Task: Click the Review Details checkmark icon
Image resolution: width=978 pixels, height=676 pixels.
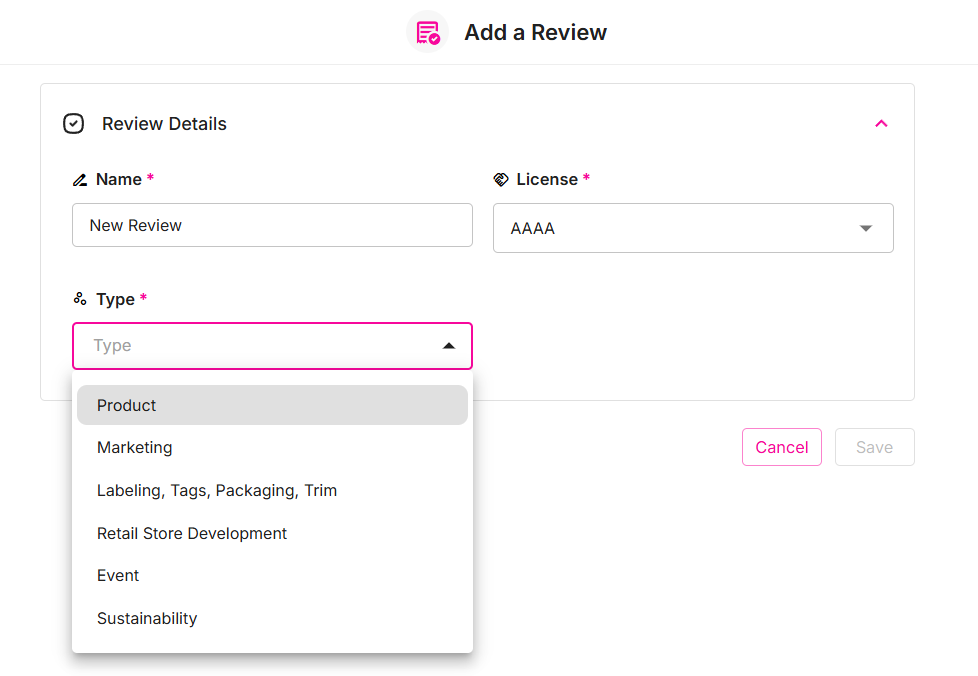Action: (74, 123)
